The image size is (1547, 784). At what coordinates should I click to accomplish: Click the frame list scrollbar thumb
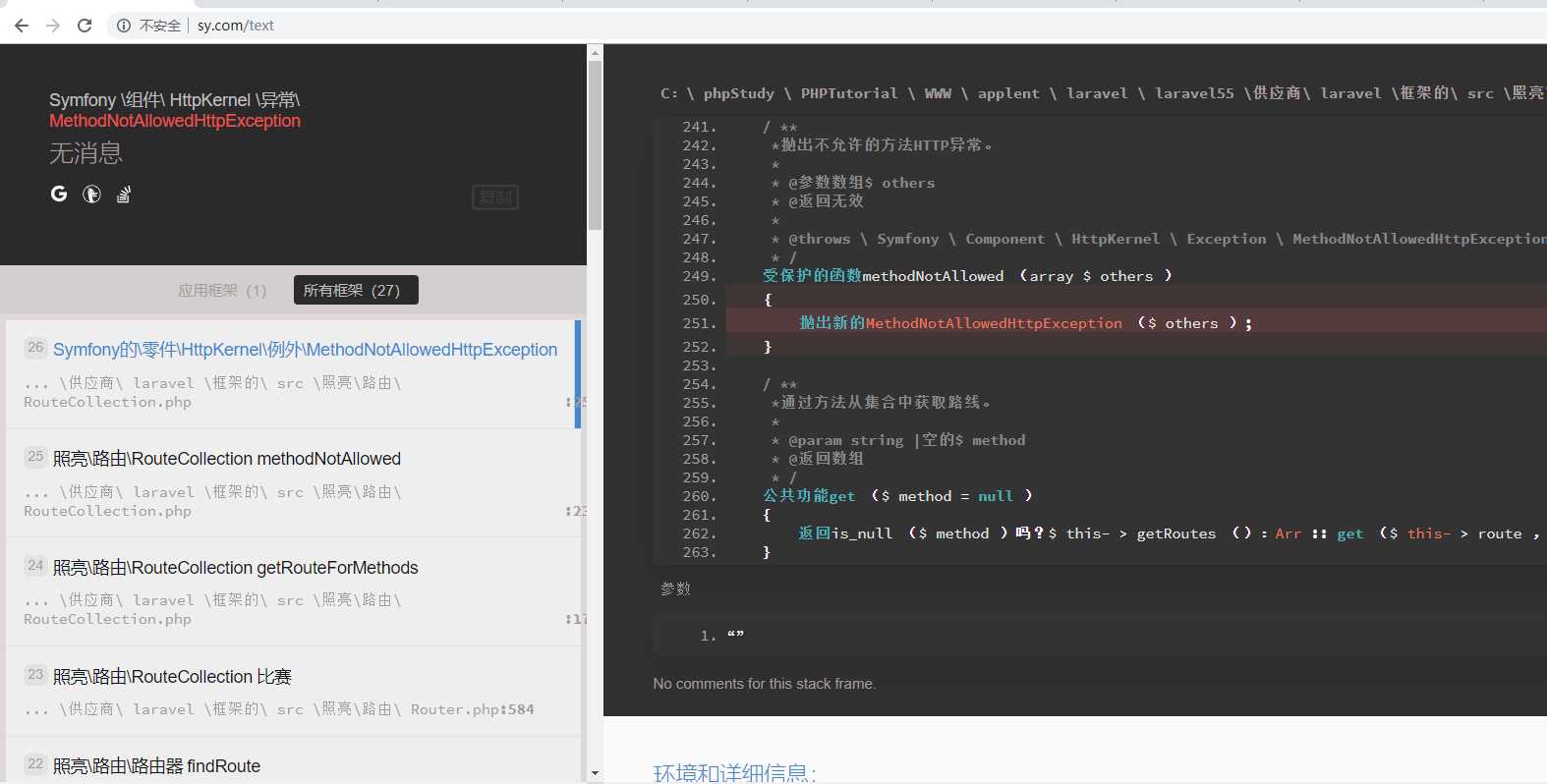(x=595, y=145)
